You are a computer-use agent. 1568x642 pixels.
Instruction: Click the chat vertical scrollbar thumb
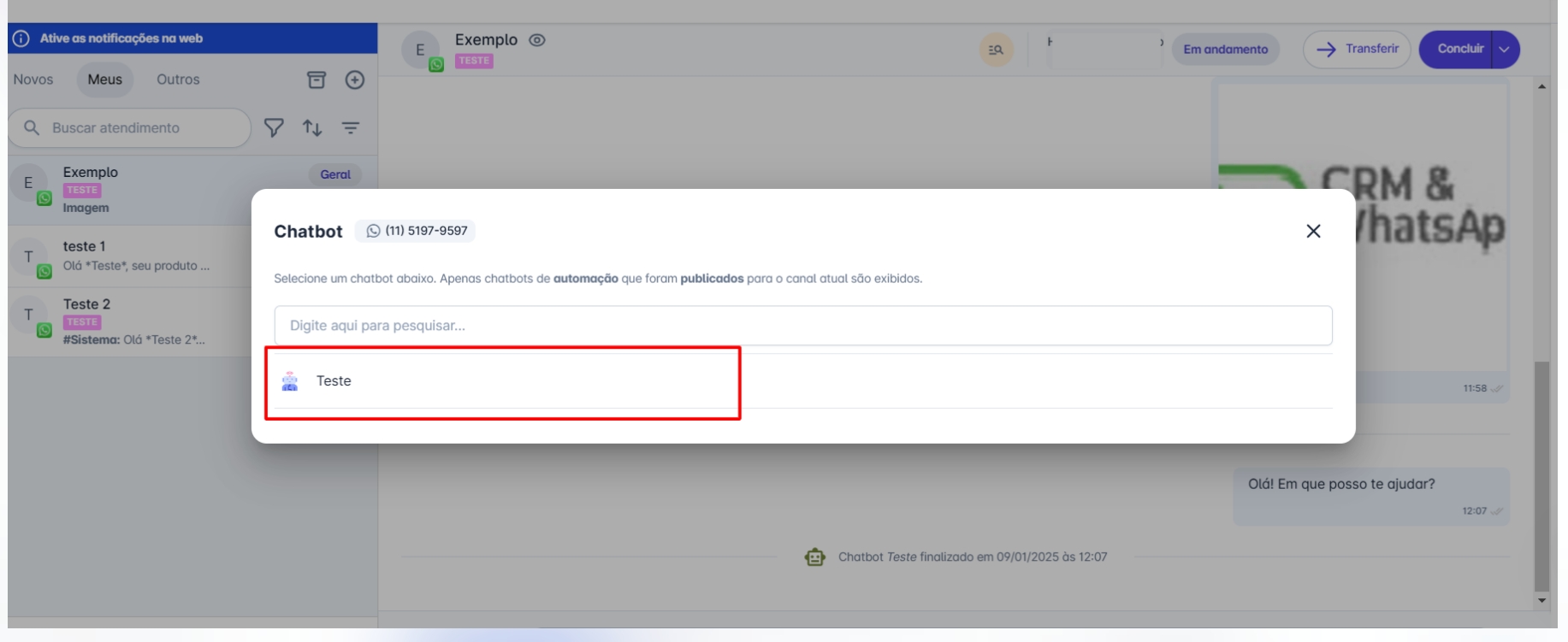point(1541,474)
